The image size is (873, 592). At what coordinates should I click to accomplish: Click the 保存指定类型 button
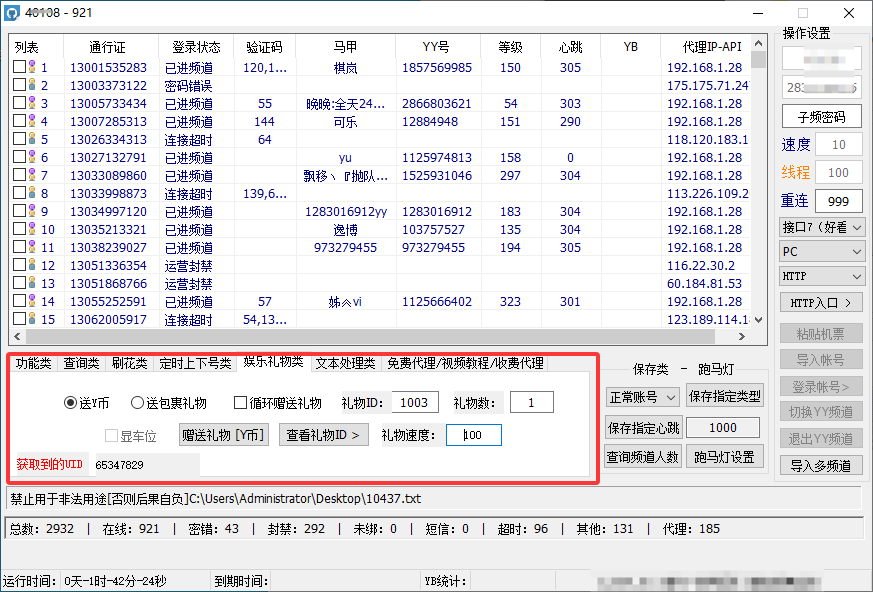coord(724,397)
